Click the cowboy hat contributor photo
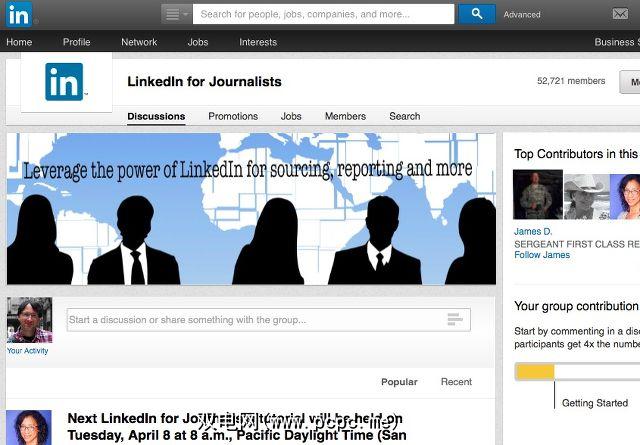This screenshot has height=445, width=640. click(587, 196)
